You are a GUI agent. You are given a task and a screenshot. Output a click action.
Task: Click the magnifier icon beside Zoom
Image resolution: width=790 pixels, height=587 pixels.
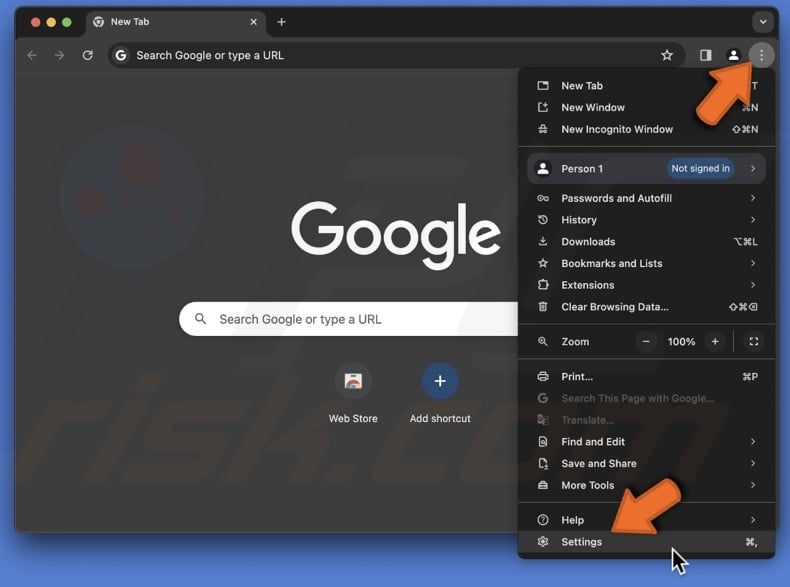click(x=543, y=342)
